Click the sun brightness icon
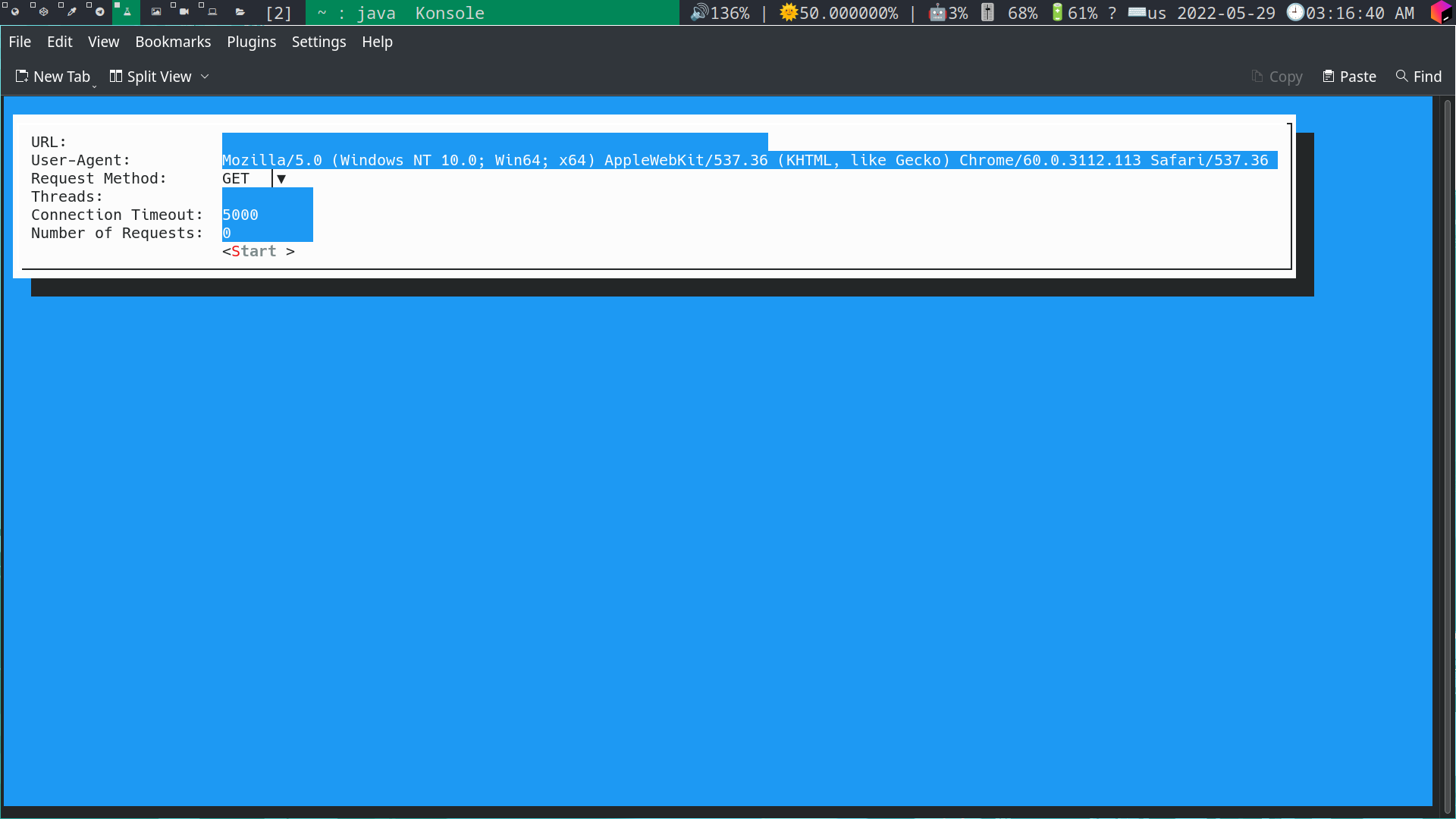Viewport: 1456px width, 819px height. [x=789, y=12]
